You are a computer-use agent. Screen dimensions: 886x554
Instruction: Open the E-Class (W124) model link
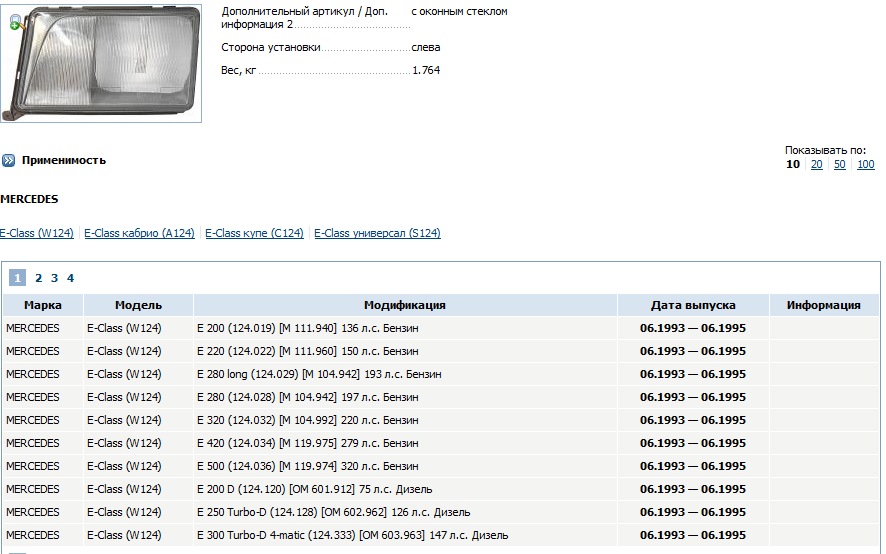[x=36, y=234]
